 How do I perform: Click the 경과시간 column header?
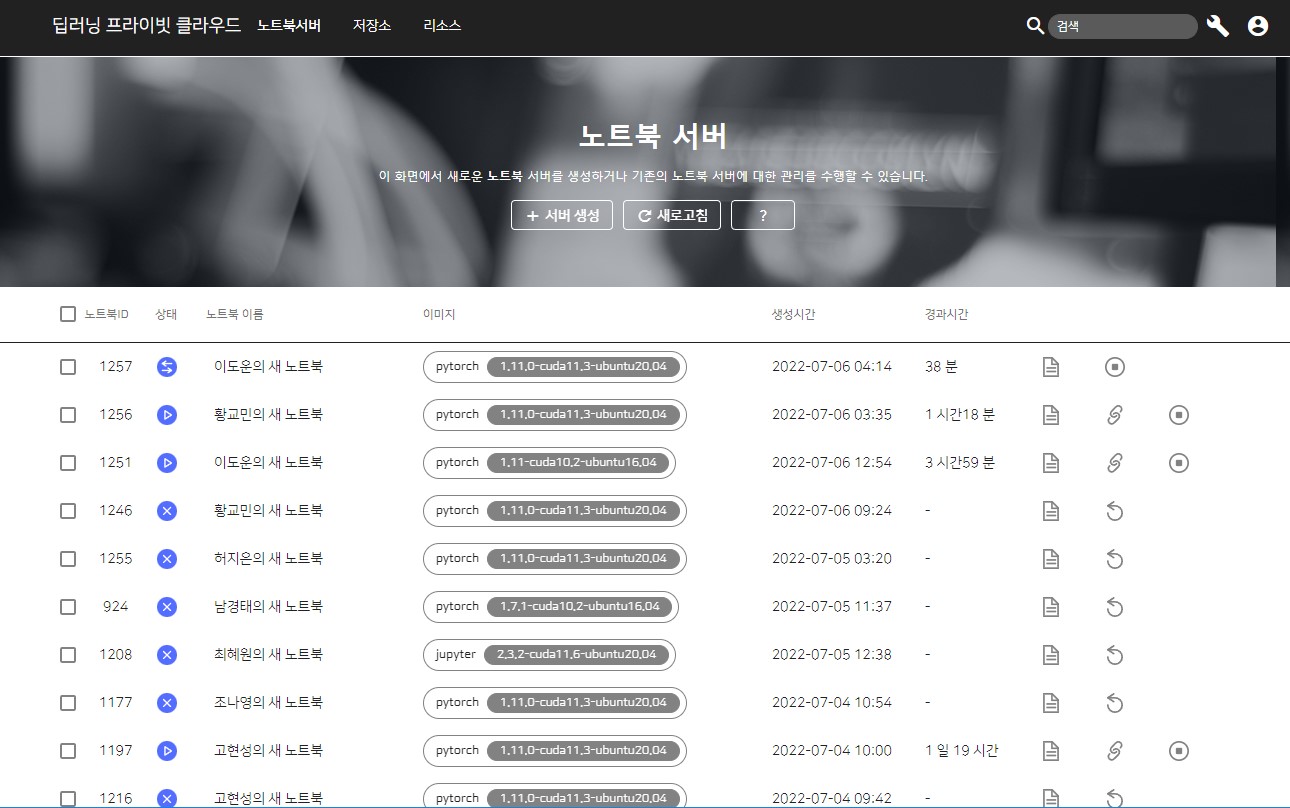coord(946,314)
